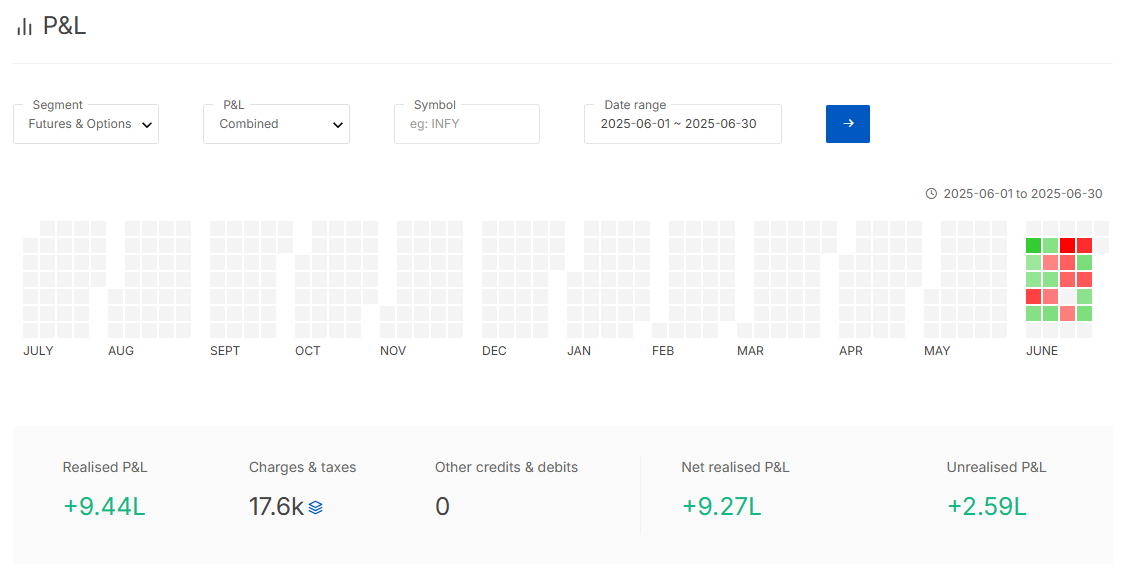Click the 'Net realised P&L' label

(735, 467)
